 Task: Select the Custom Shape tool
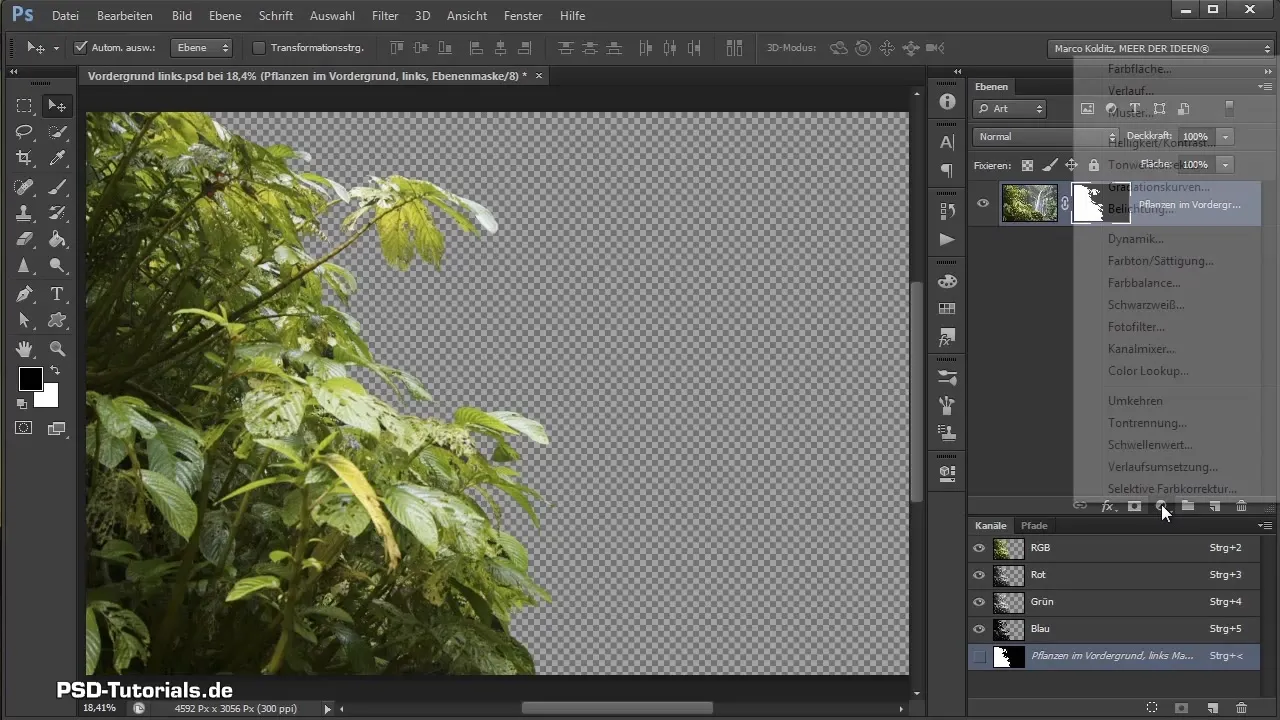(x=57, y=320)
